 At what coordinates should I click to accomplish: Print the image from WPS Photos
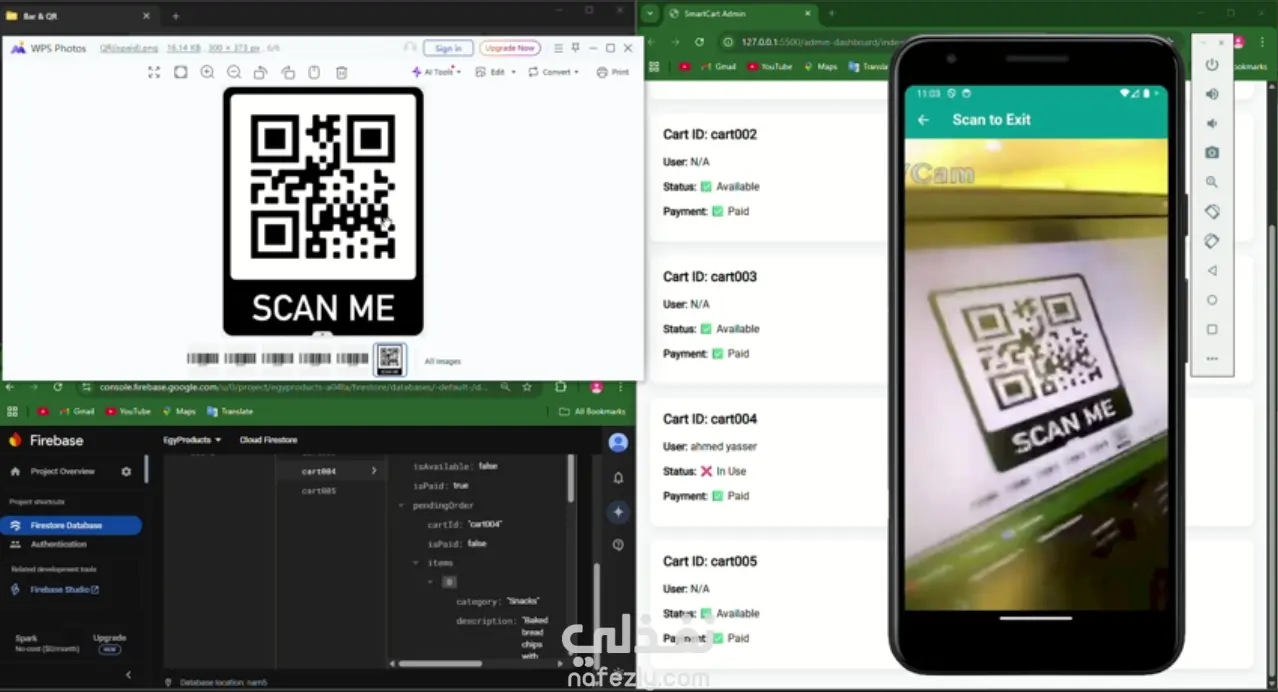613,72
